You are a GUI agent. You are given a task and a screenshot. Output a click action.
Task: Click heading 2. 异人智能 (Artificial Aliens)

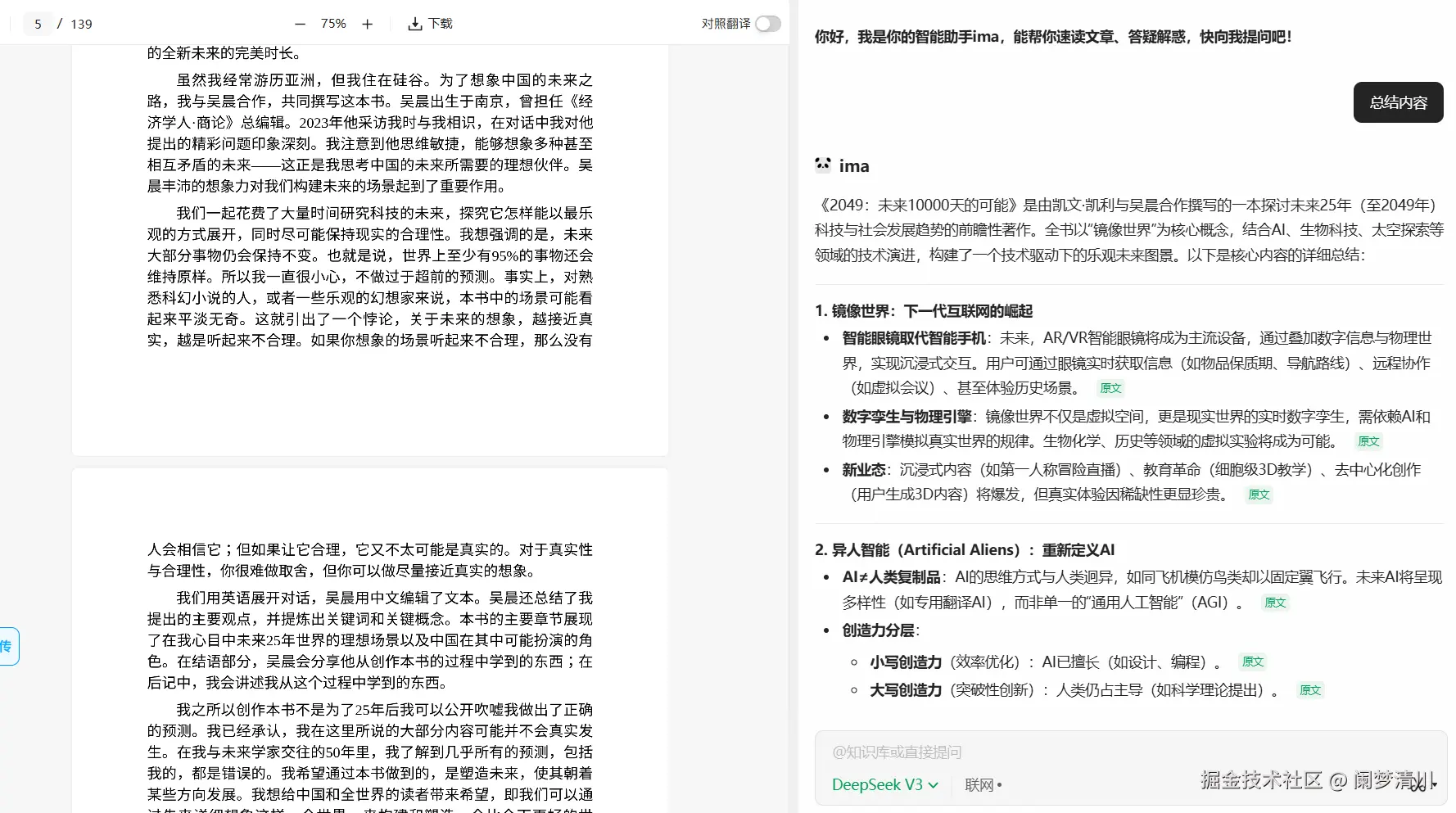pos(965,550)
